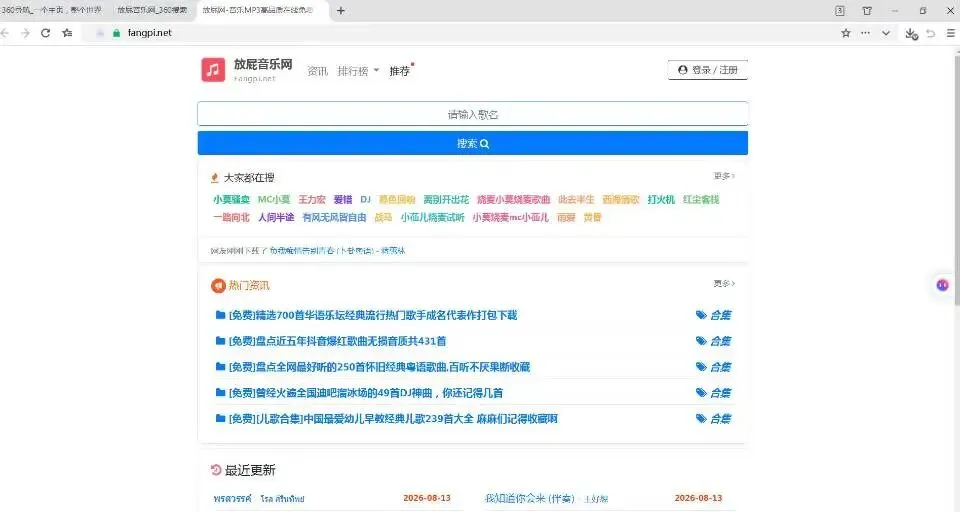Open the 精选700首华语乐坛 article link

[x=373, y=315]
